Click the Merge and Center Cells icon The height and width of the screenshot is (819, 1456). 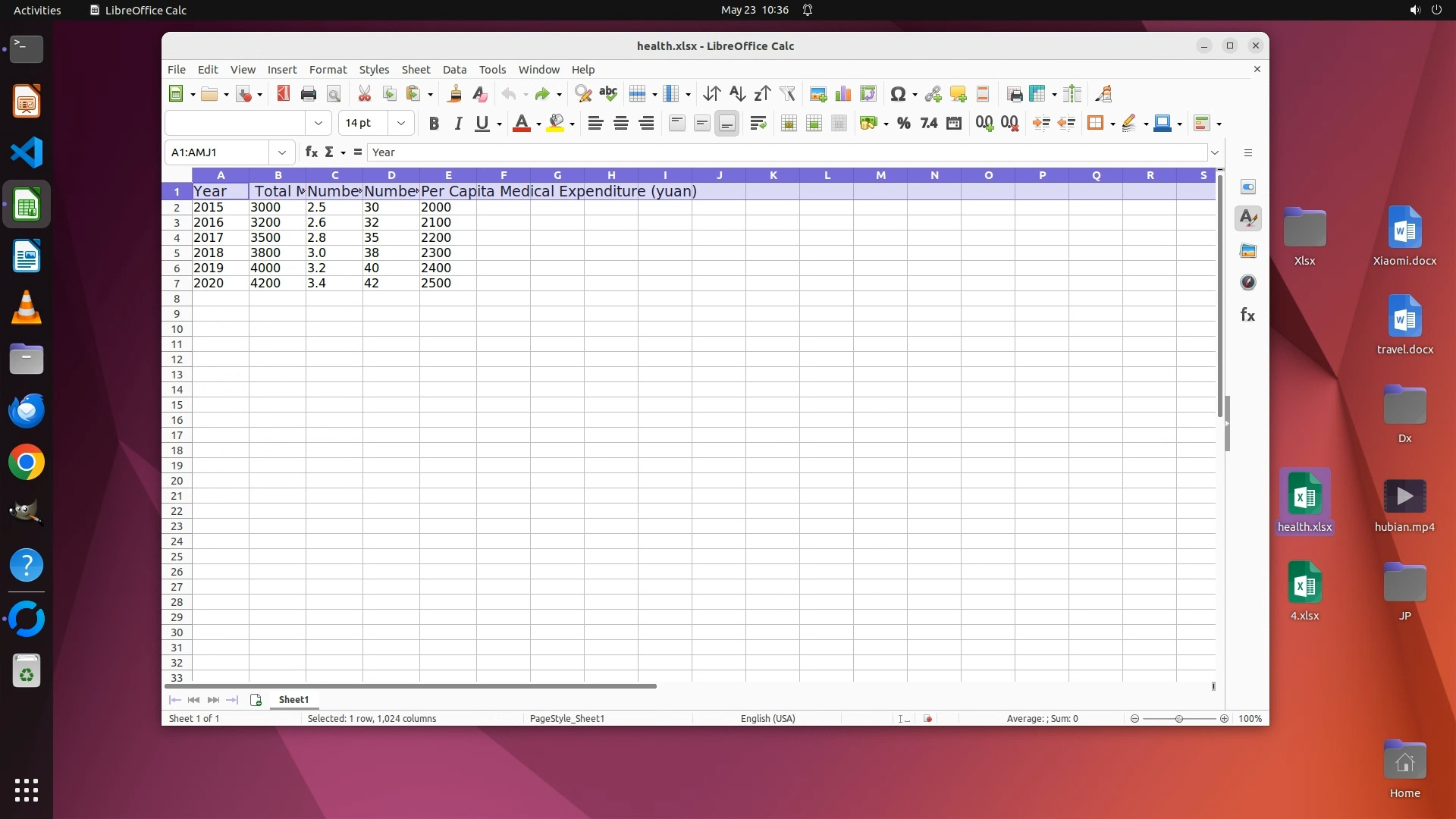(789, 124)
